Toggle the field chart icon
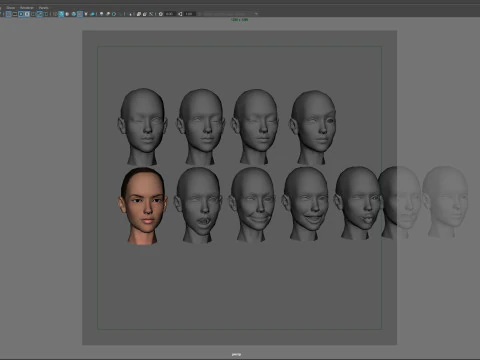Screen dimensions: 480x360 coord(33,14)
